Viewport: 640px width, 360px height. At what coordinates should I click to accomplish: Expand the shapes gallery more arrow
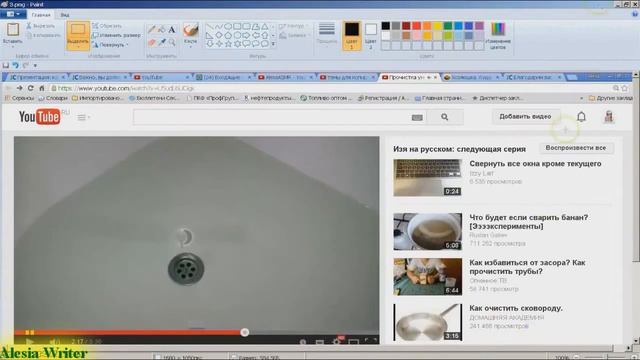(x=273, y=44)
